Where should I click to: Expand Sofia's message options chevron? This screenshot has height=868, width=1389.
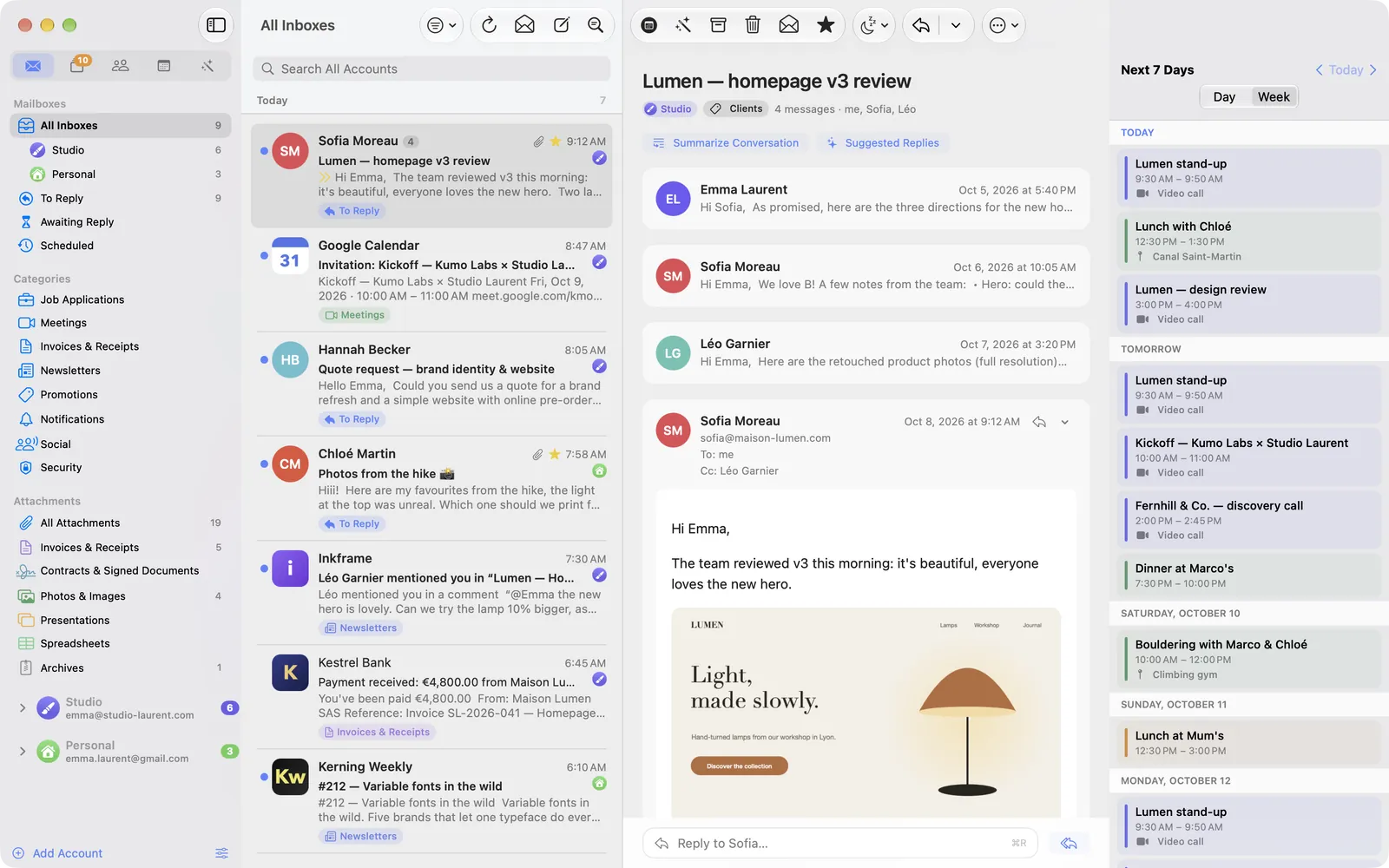(1064, 422)
